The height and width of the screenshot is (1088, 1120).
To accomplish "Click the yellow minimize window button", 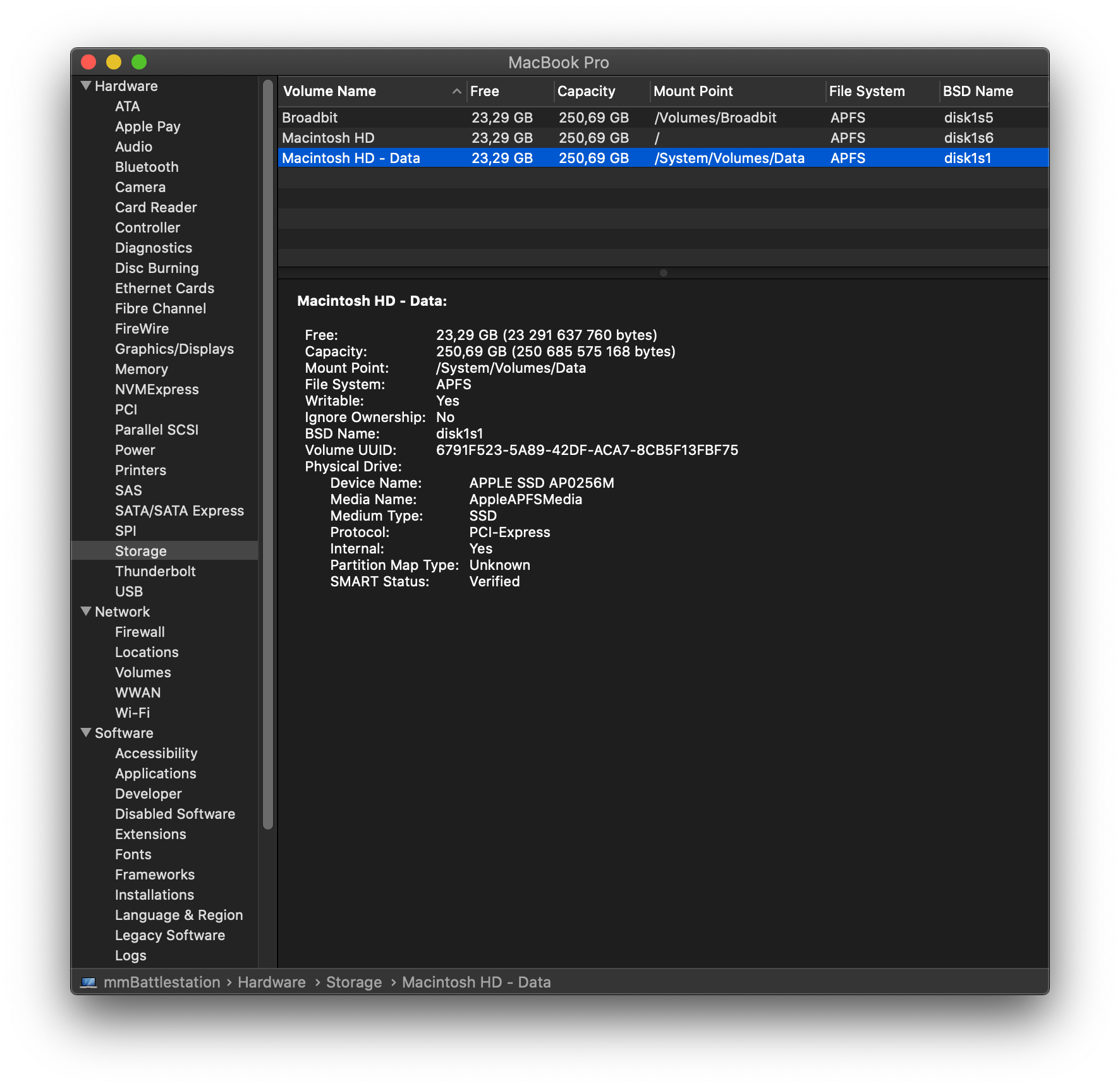I will [114, 62].
